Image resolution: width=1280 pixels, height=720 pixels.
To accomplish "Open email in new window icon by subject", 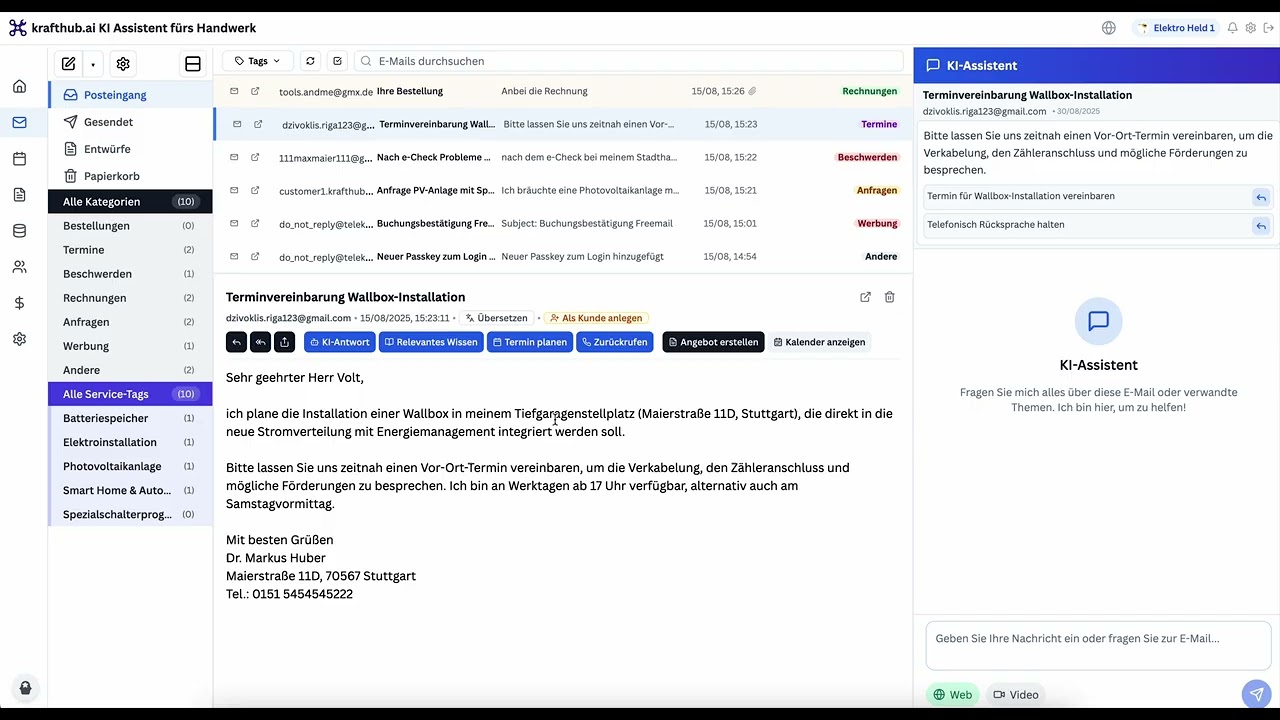I will tap(865, 297).
